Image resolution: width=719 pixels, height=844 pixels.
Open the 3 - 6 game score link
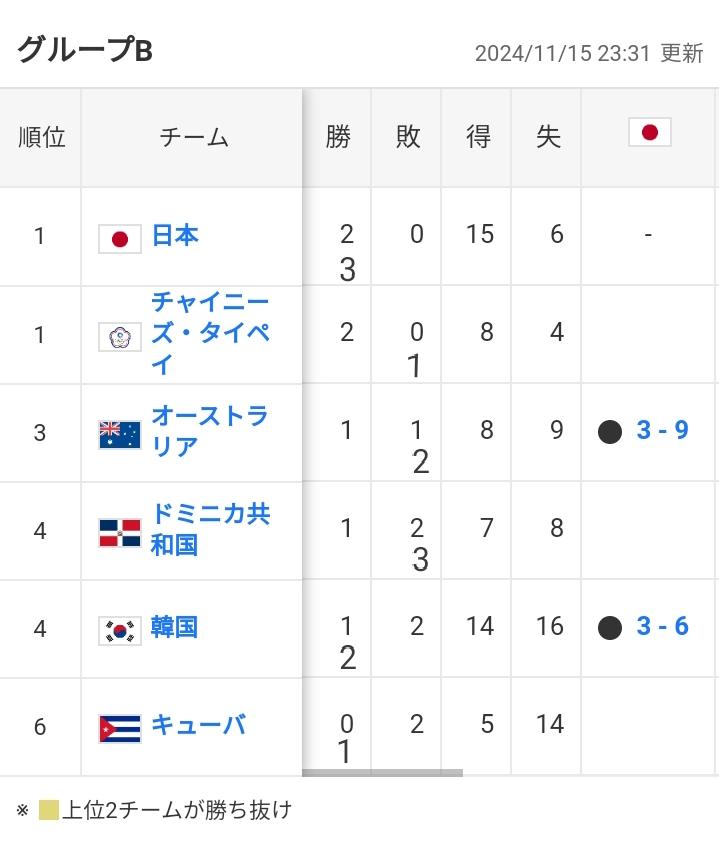(x=662, y=626)
